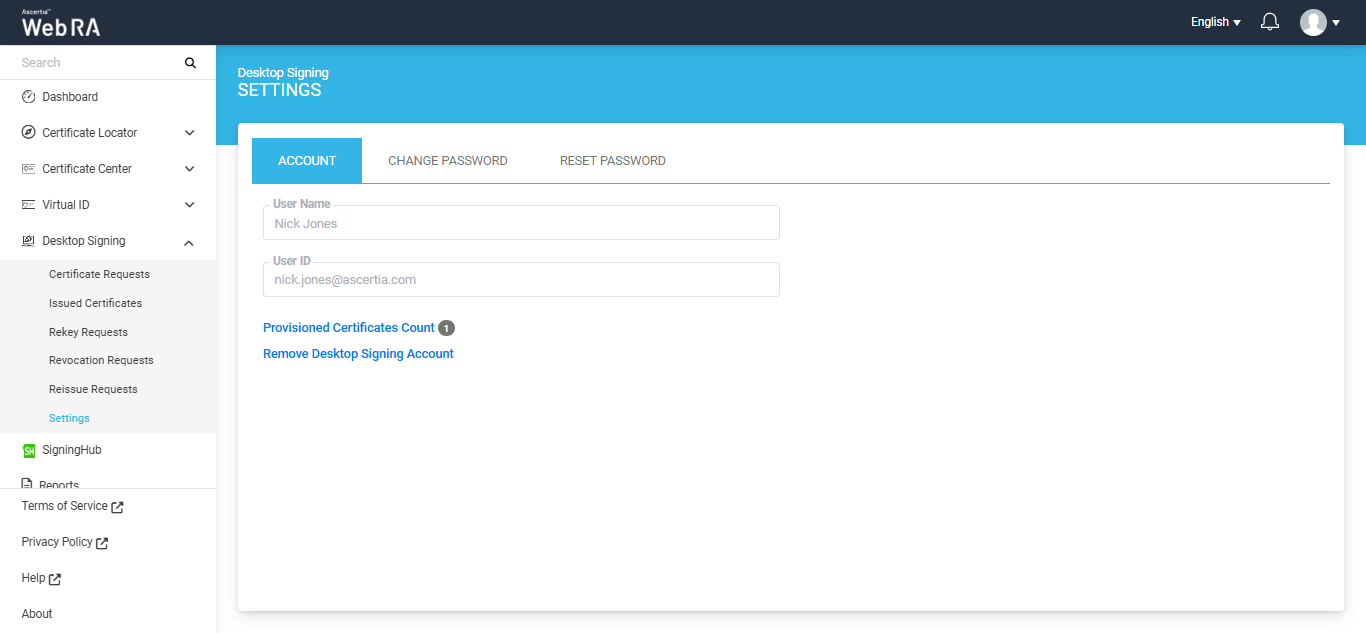Click the search magnifier icon in sidebar

coord(190,63)
